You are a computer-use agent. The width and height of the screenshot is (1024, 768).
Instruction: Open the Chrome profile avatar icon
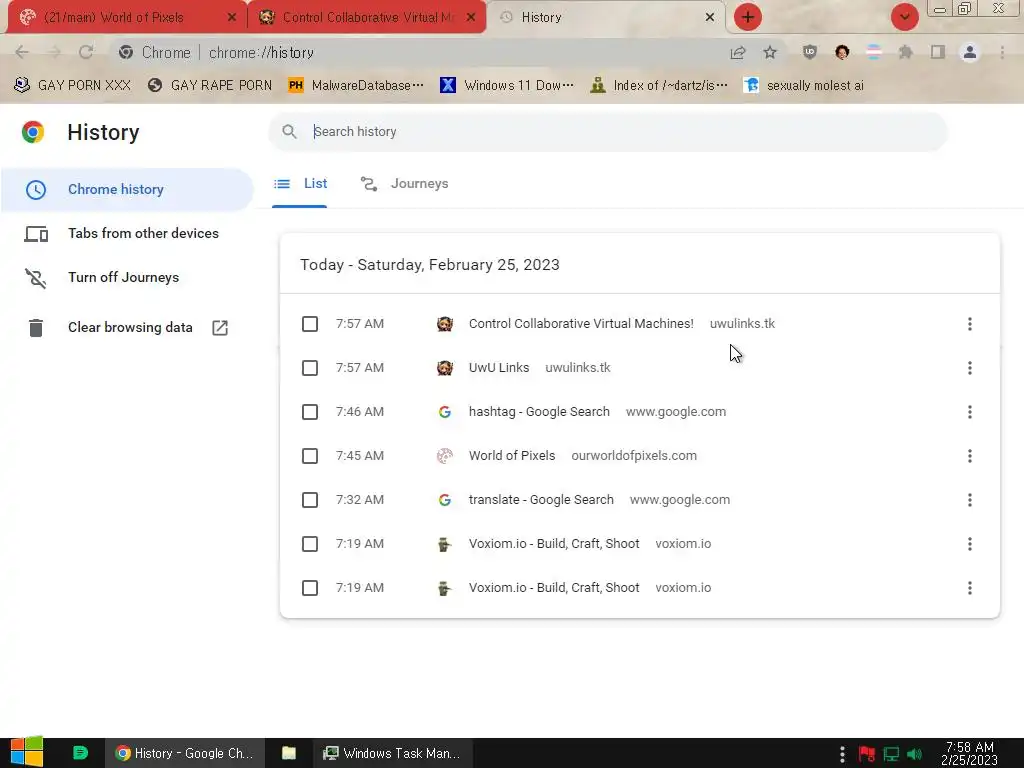(970, 52)
